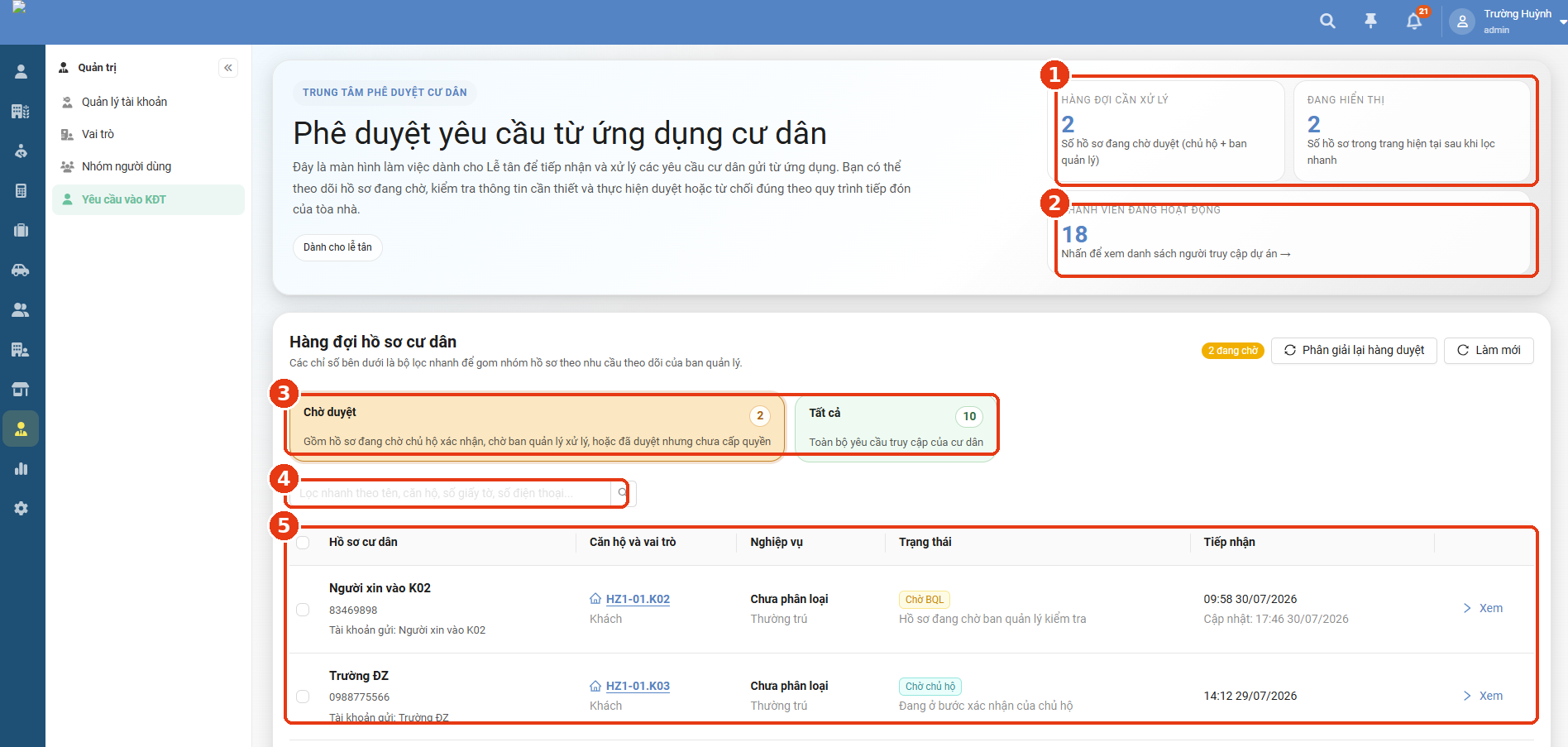This screenshot has height=747, width=1568.
Task: Open the settings gear in left rail
Action: [22, 509]
